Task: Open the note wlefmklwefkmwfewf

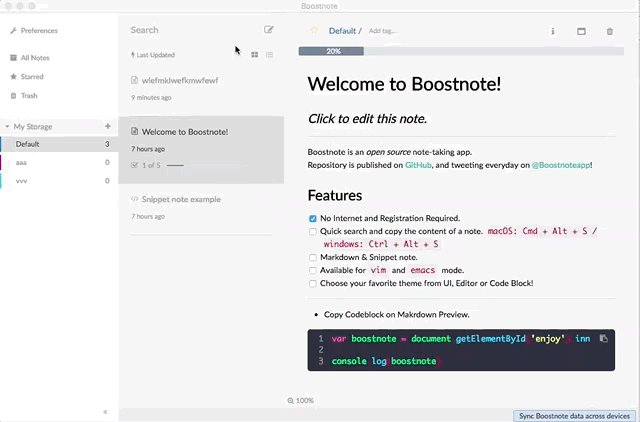Action: coord(201,89)
